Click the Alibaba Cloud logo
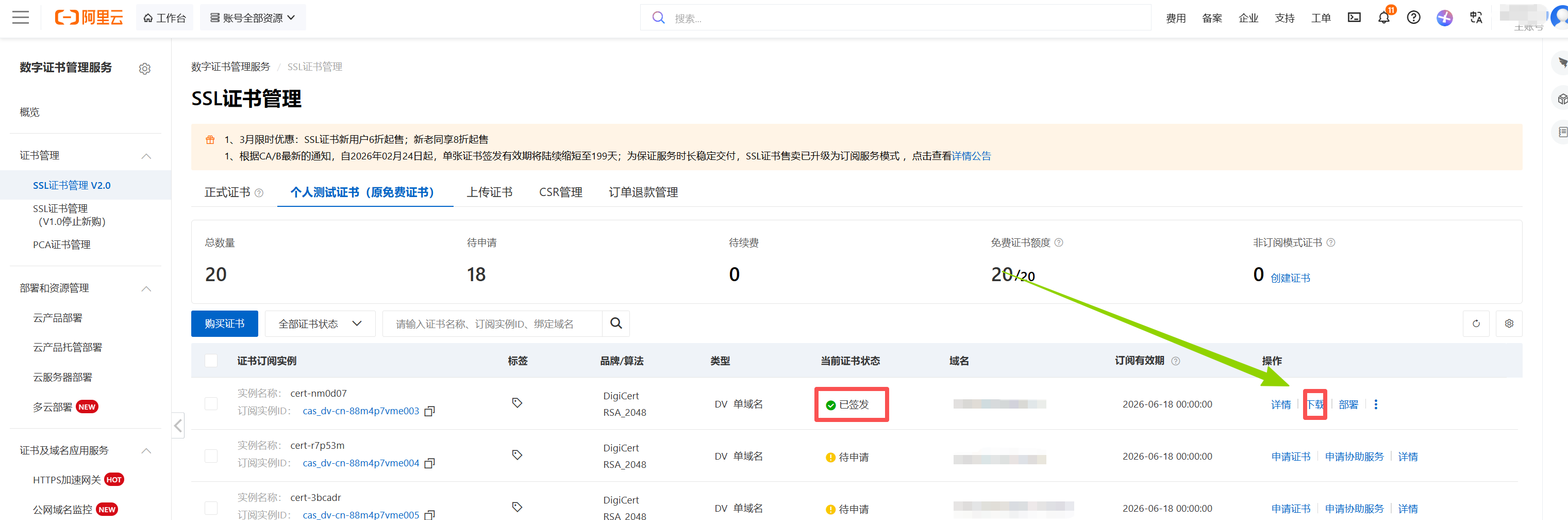Screen dimensions: 1568x520 (89, 18)
